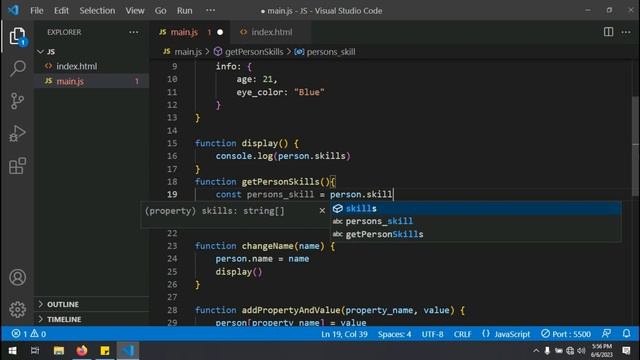The height and width of the screenshot is (360, 640).
Task: Click unsaved dot on main.js tab
Action: coord(220,32)
